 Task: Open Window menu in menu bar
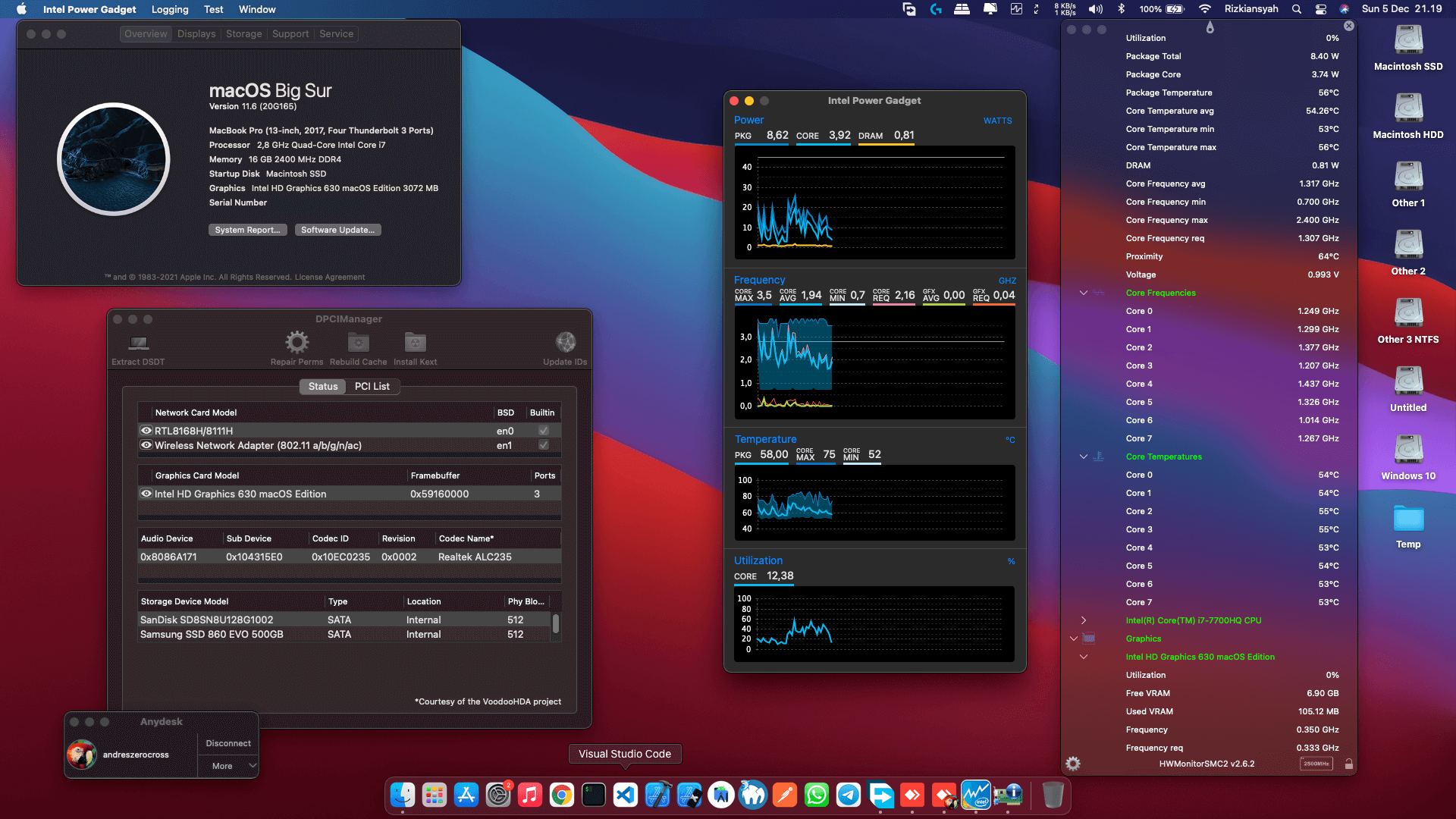[257, 9]
